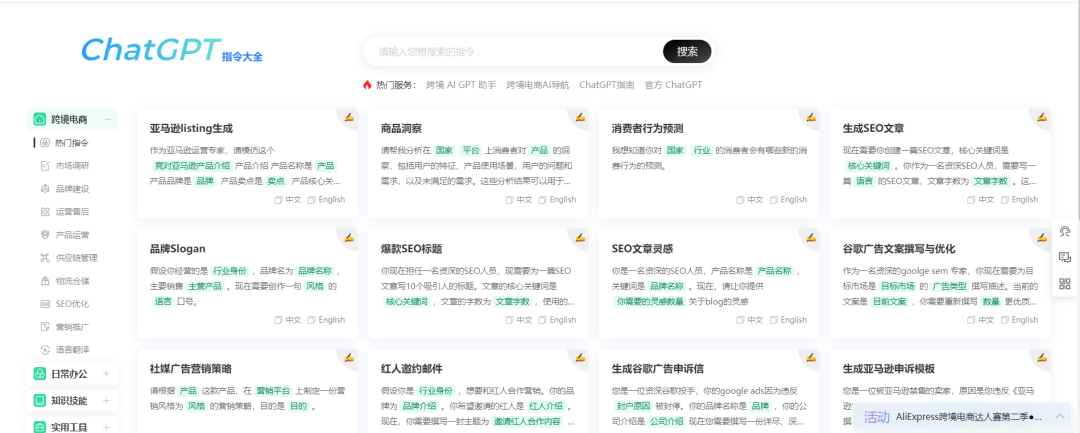1080x433 pixels.
Task: Click the ChatGPT 指令大全 logo
Action: 172,50
